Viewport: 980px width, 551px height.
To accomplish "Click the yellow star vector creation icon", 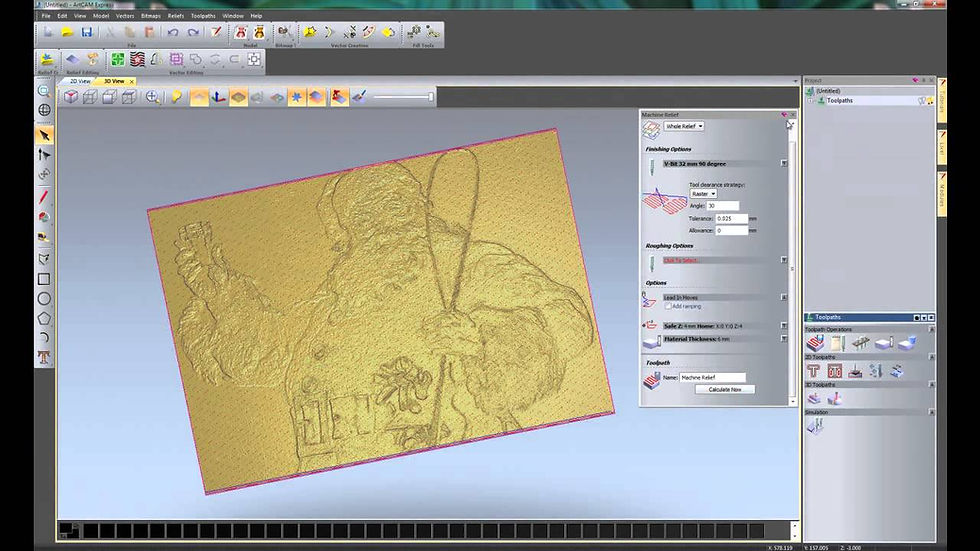I will coord(309,32).
